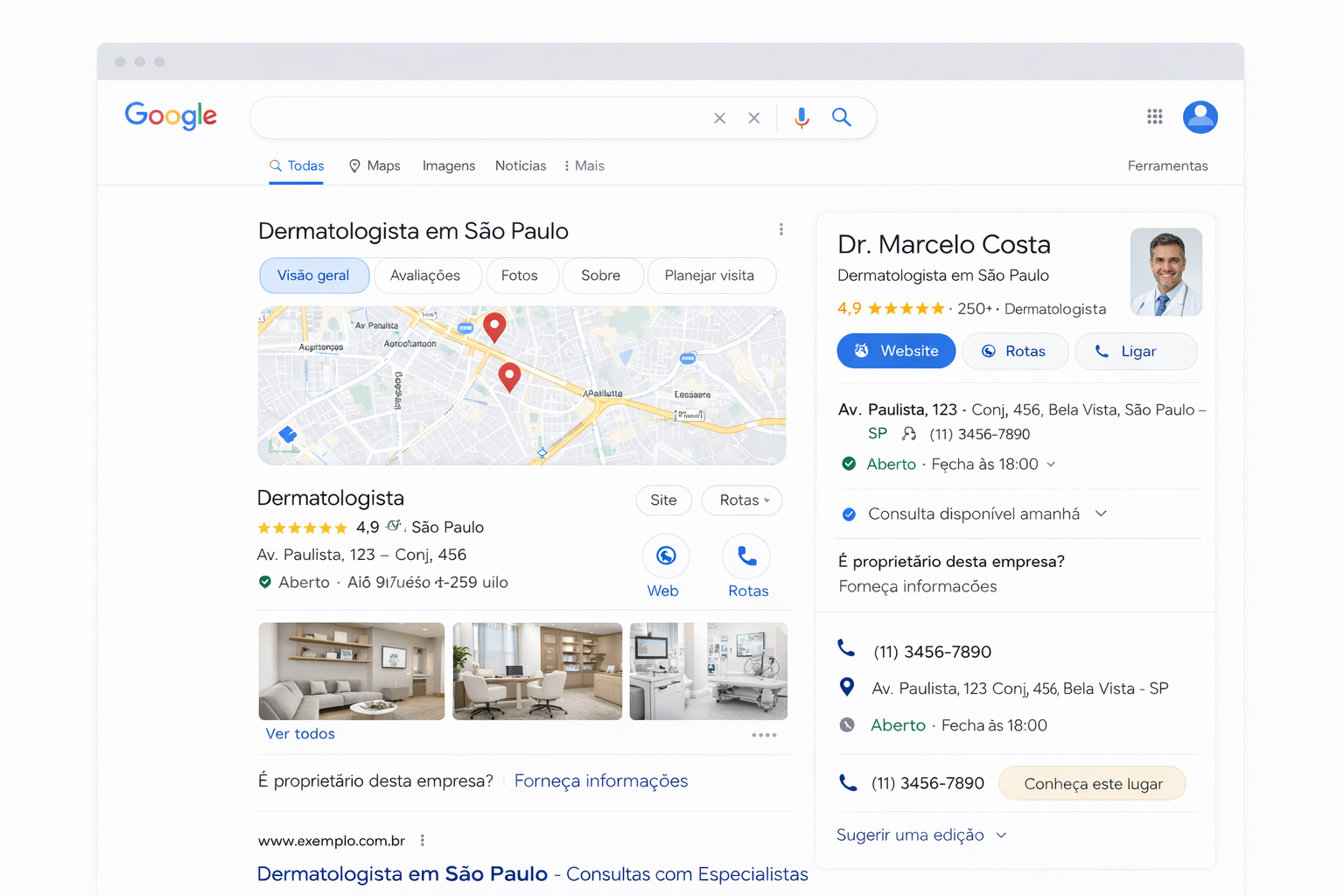The image size is (1344, 896).
Task: Click the Web icon under Dermatologista
Action: point(665,556)
